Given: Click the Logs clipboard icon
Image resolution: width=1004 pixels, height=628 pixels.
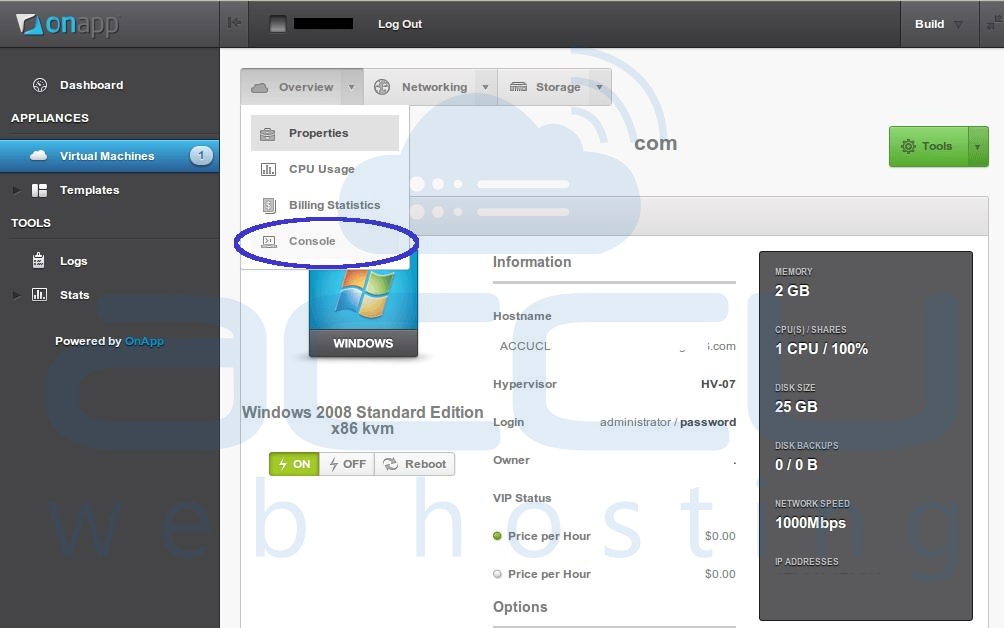Looking at the screenshot, I should pyautogui.click(x=38, y=261).
